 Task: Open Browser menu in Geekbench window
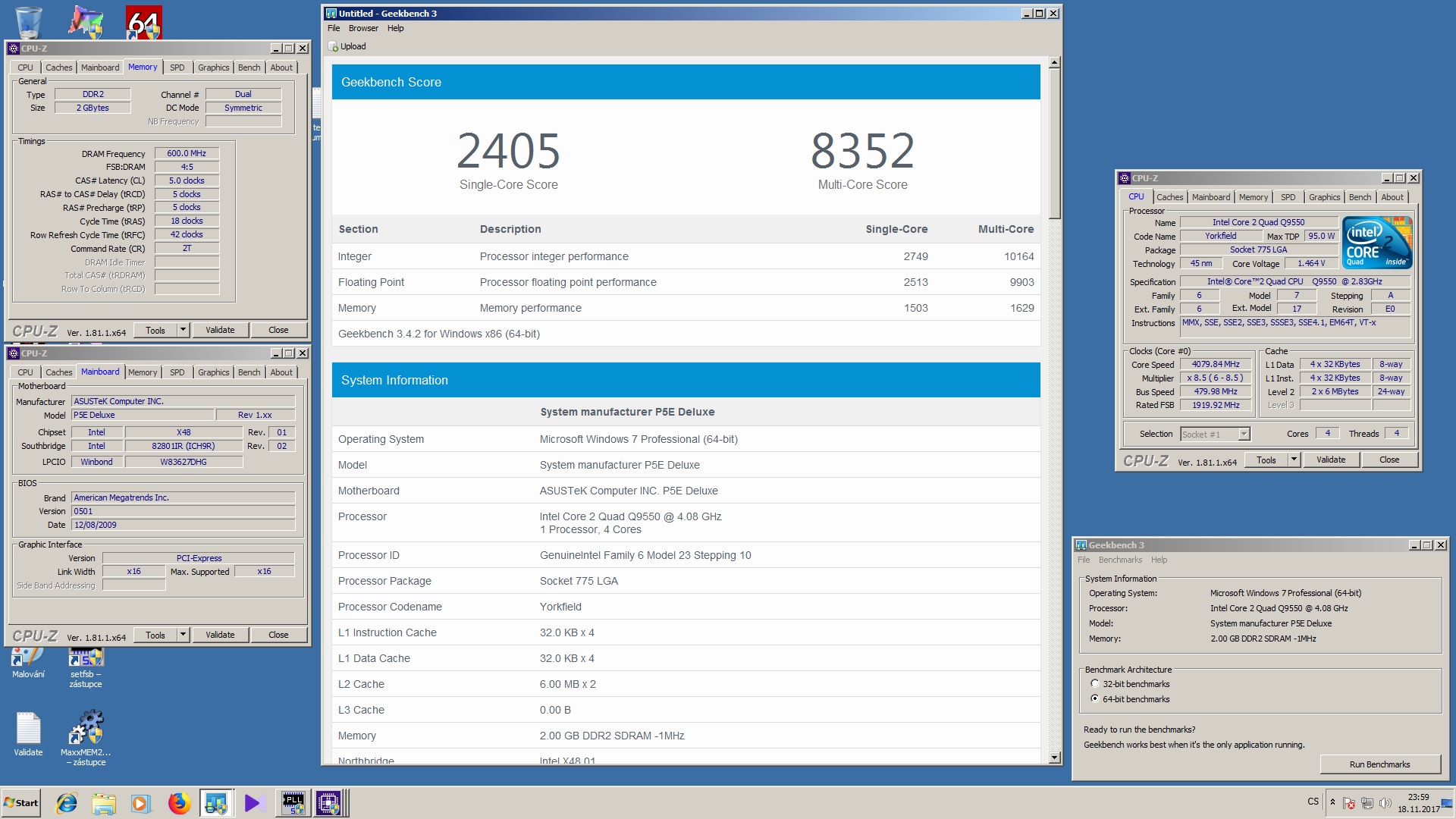363,29
